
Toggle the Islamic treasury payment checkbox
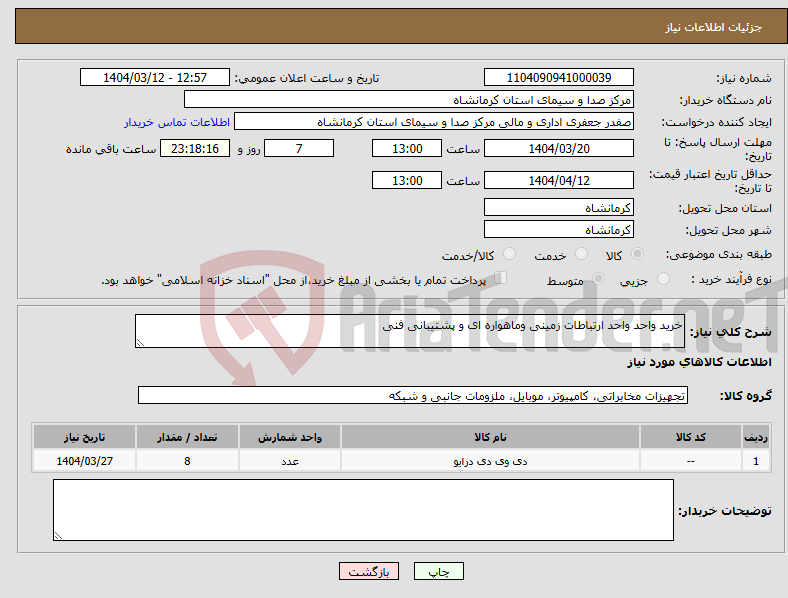click(x=501, y=278)
